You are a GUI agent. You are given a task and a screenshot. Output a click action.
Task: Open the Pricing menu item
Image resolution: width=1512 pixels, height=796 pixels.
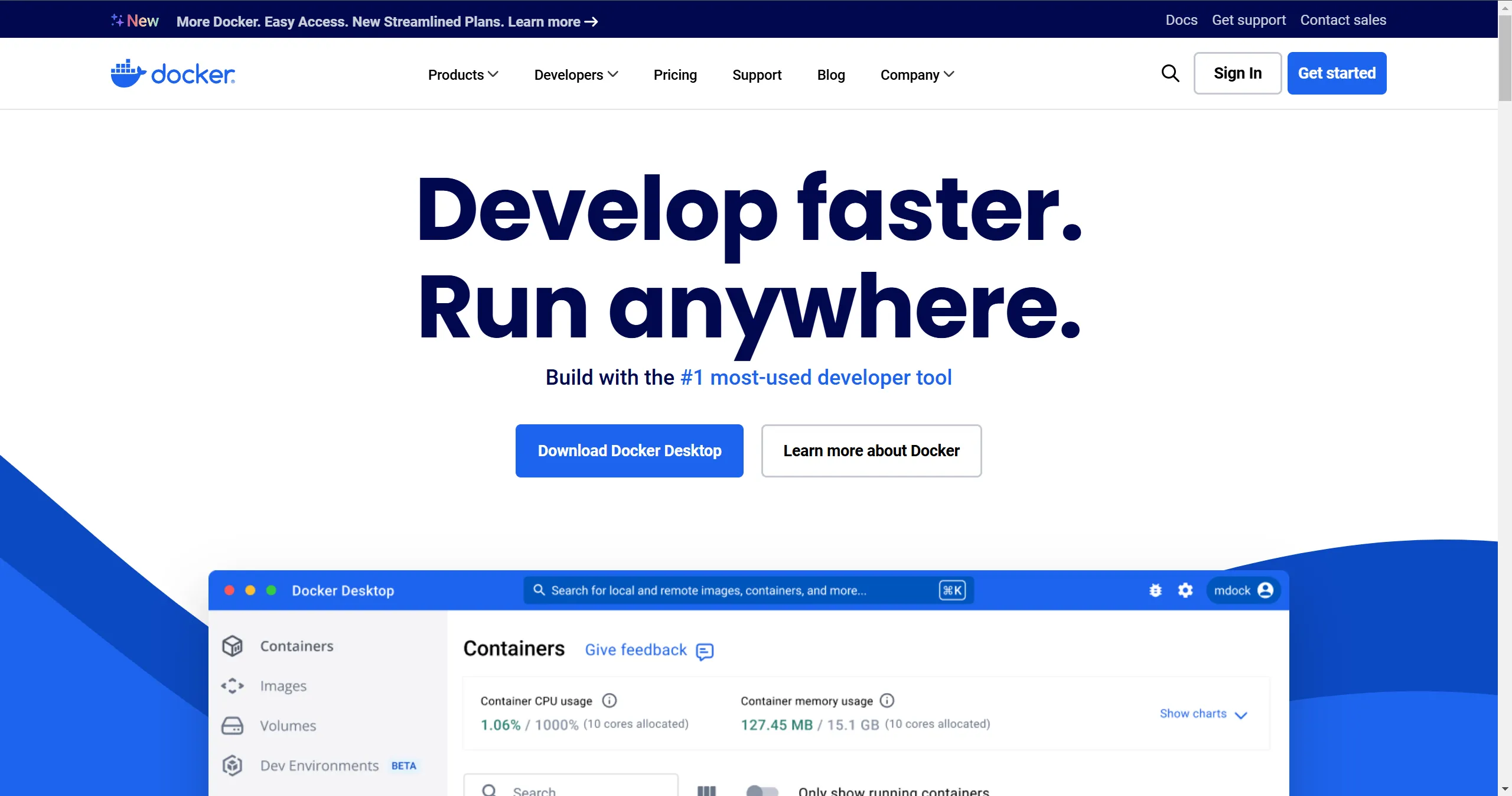(x=675, y=74)
